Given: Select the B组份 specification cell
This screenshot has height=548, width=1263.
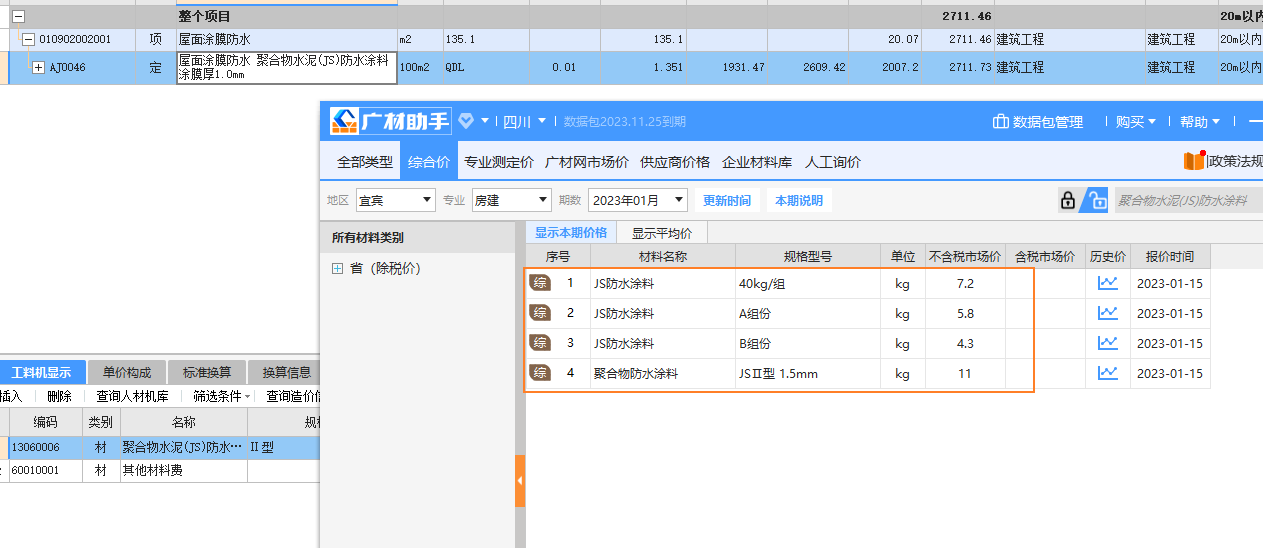Looking at the screenshot, I should [x=807, y=343].
